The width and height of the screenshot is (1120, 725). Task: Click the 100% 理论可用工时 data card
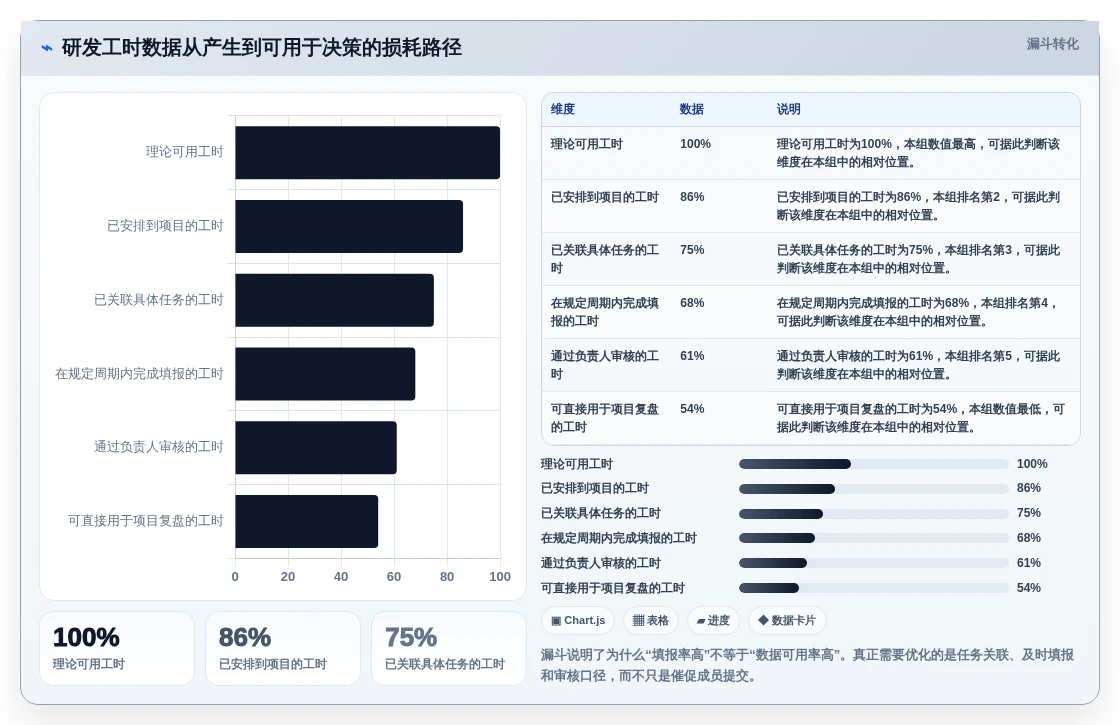(117, 649)
